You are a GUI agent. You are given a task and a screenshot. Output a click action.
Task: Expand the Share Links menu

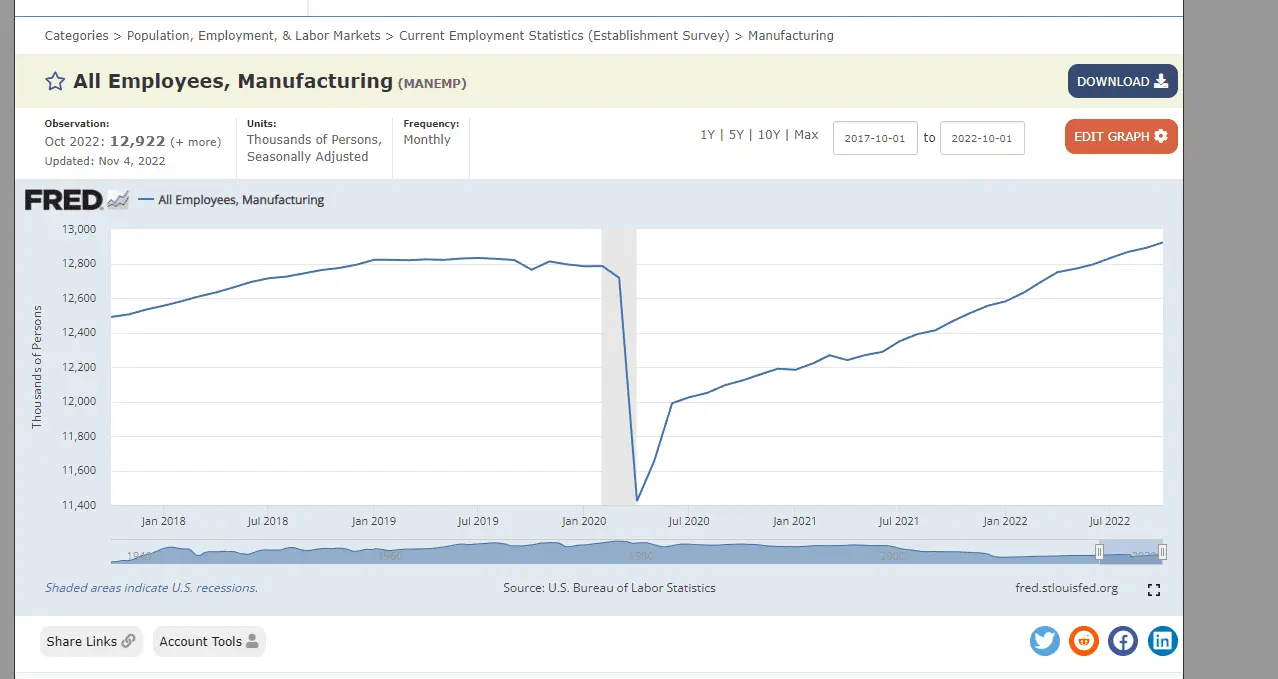[91, 642]
